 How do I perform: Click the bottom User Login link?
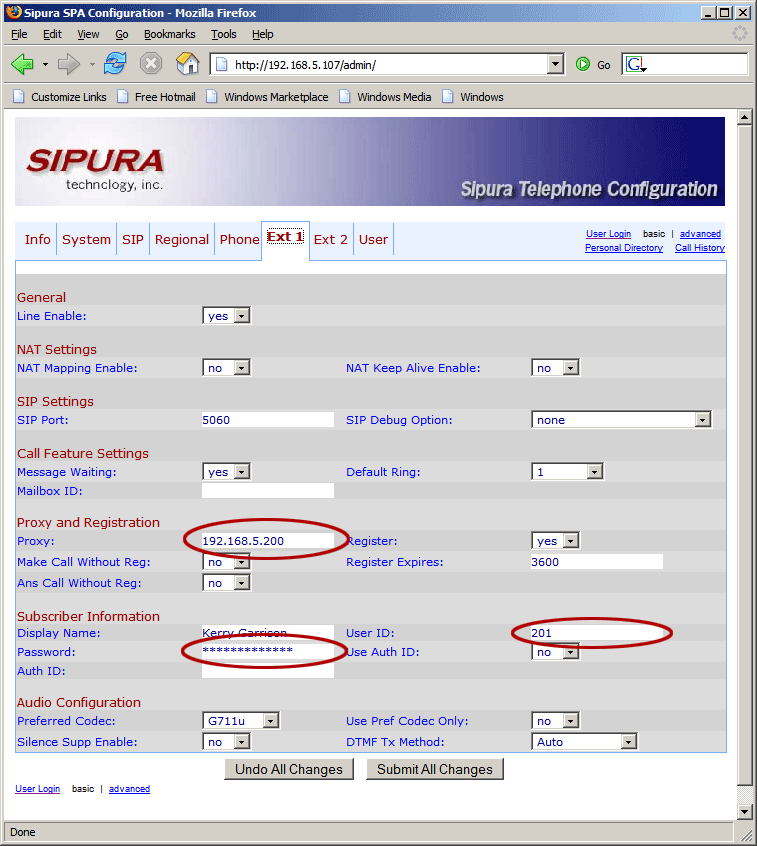pos(37,789)
